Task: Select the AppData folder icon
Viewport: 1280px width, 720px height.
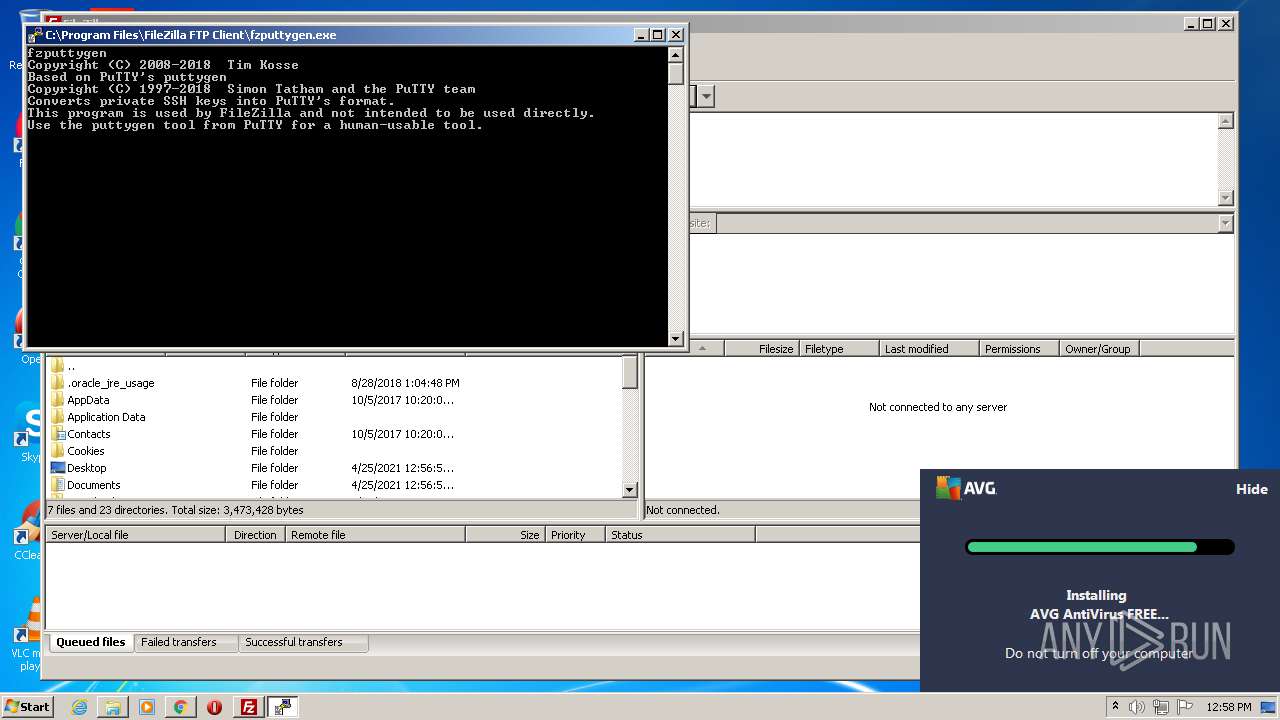Action: tap(57, 400)
